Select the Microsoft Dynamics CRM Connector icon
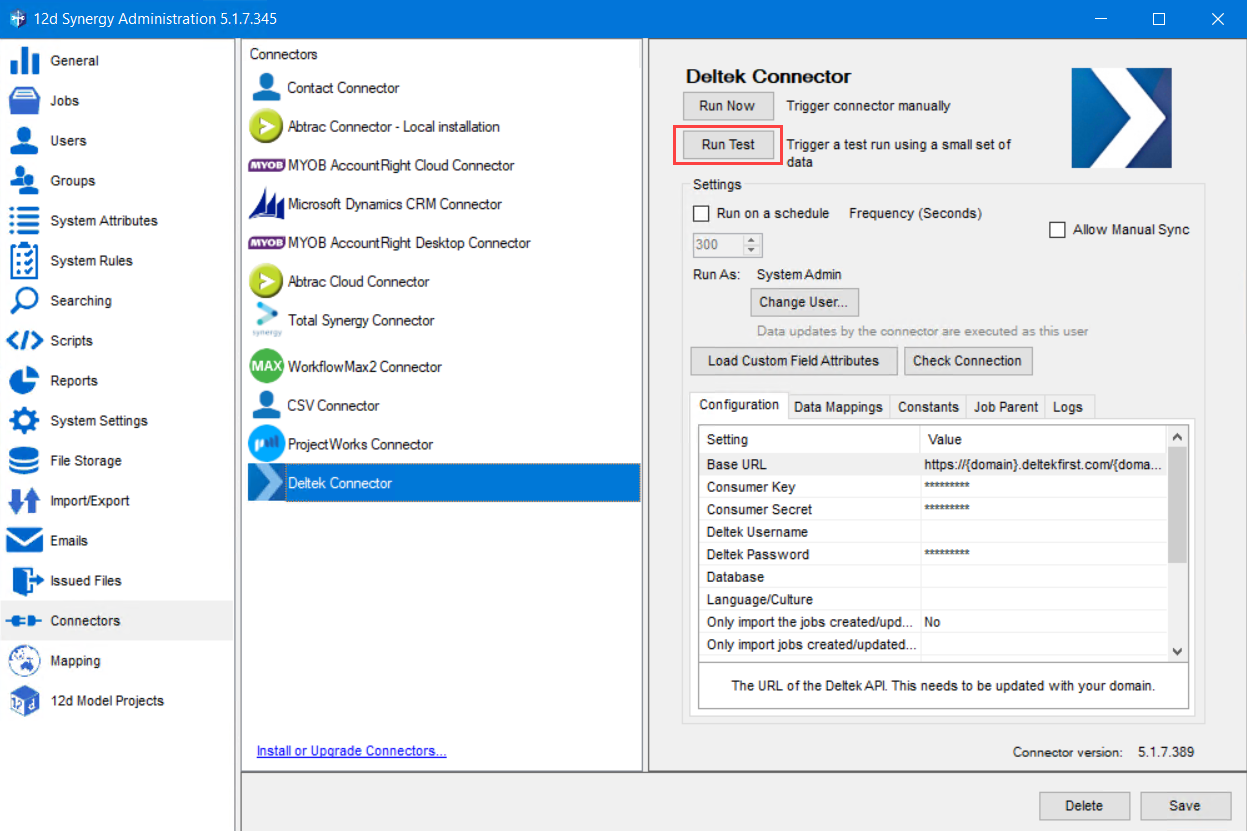This screenshot has height=831, width=1247. [266, 204]
